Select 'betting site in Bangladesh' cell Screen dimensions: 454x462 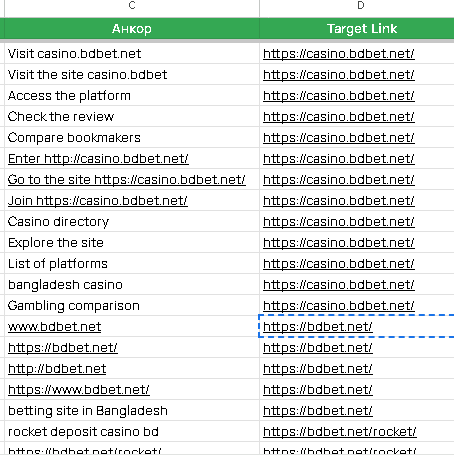point(132,411)
